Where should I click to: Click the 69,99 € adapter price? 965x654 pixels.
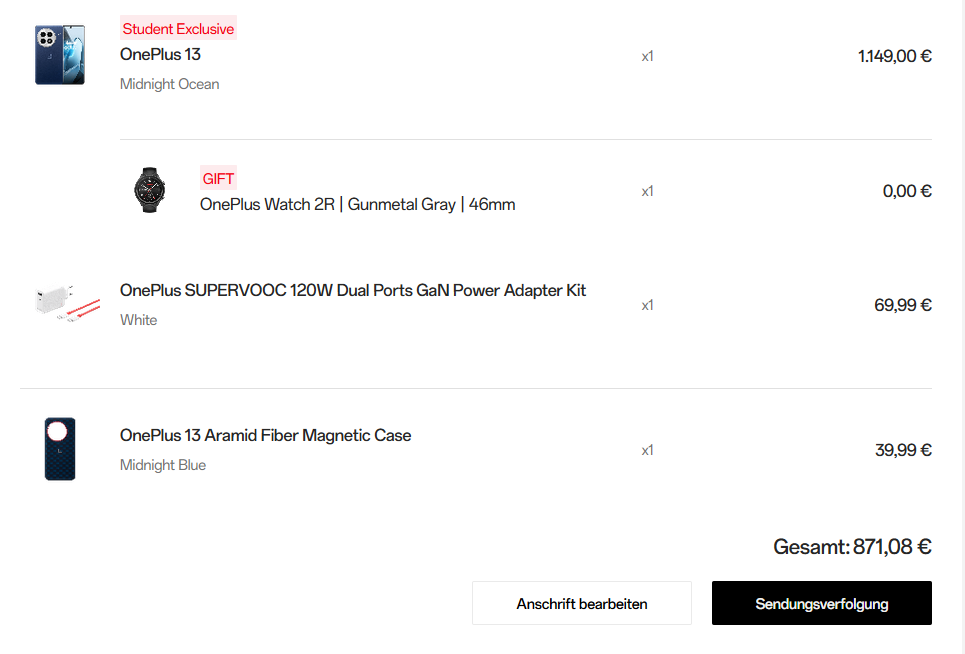(x=902, y=305)
